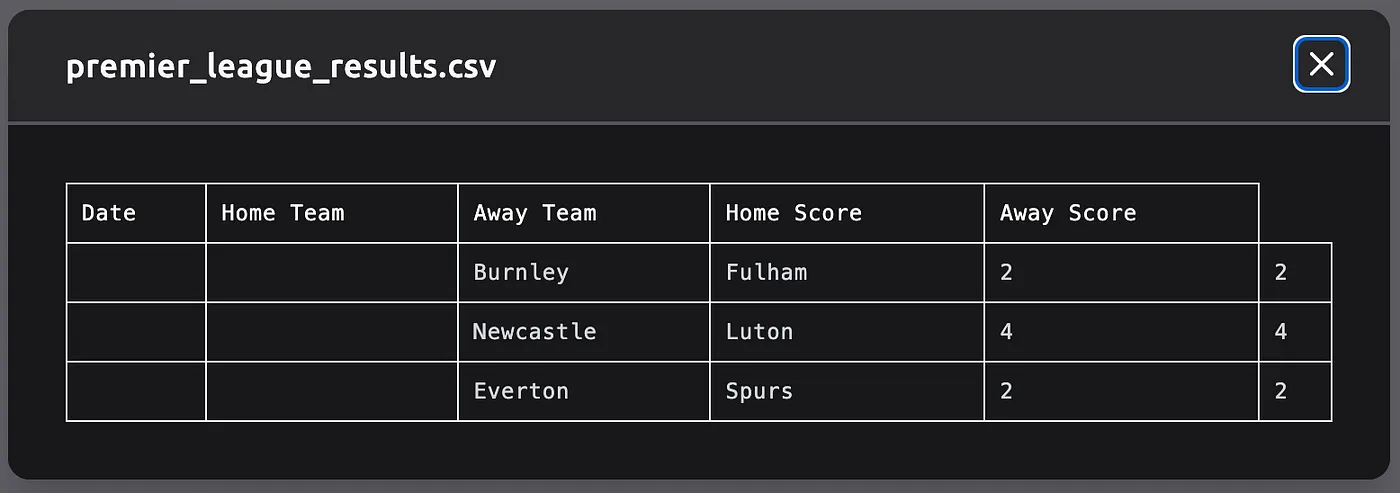Click the Fulham table cell
The width and height of the screenshot is (1400, 493).
click(847, 272)
